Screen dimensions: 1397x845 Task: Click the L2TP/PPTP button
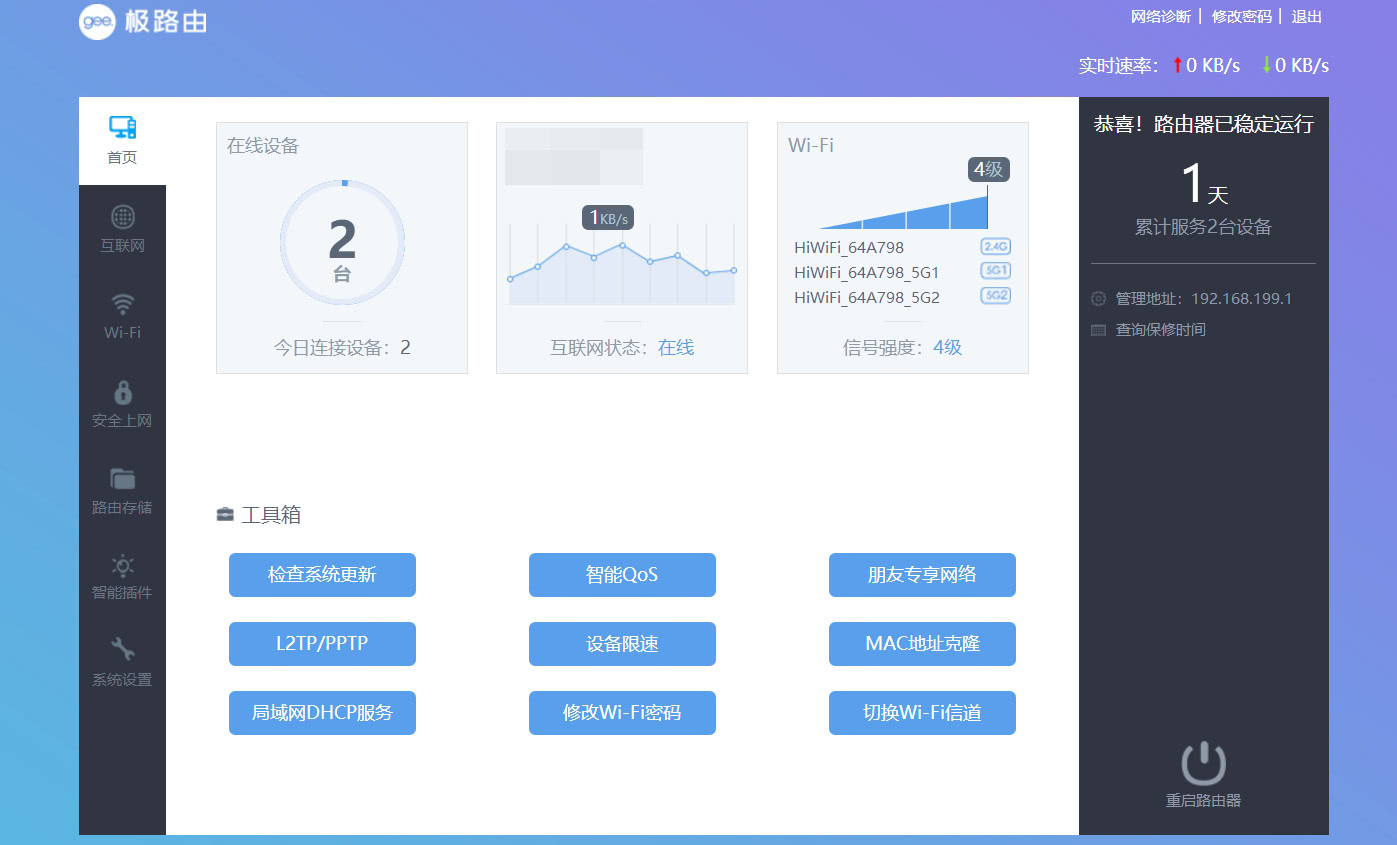click(322, 644)
